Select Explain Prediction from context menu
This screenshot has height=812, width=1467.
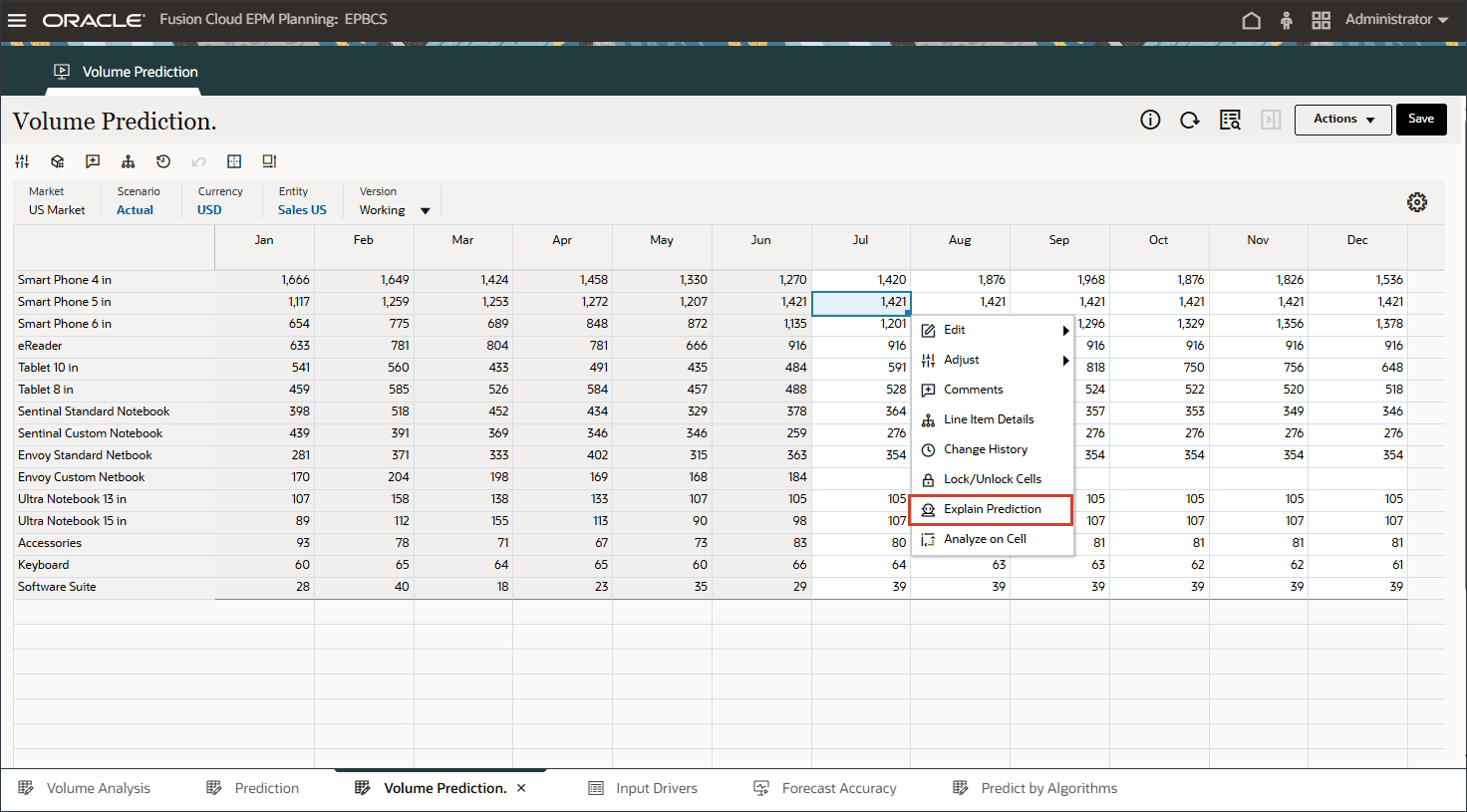992,509
